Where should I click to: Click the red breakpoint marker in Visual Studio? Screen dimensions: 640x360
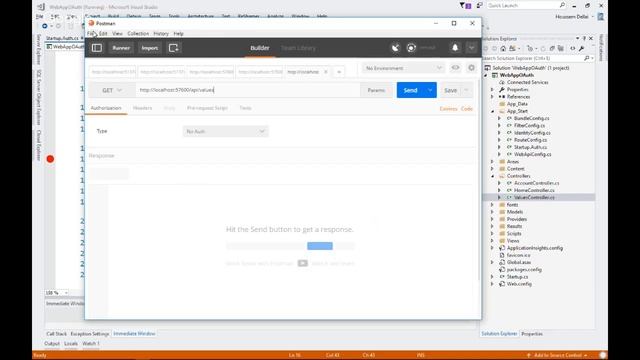pyautogui.click(x=50, y=159)
